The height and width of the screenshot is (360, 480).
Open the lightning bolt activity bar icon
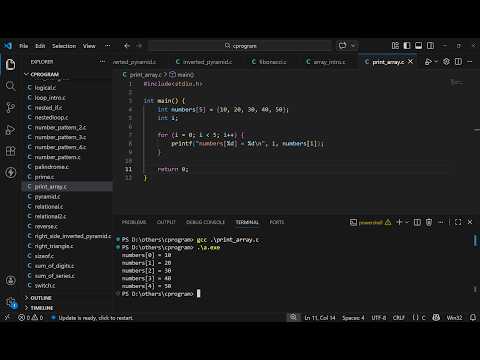coord(10,172)
